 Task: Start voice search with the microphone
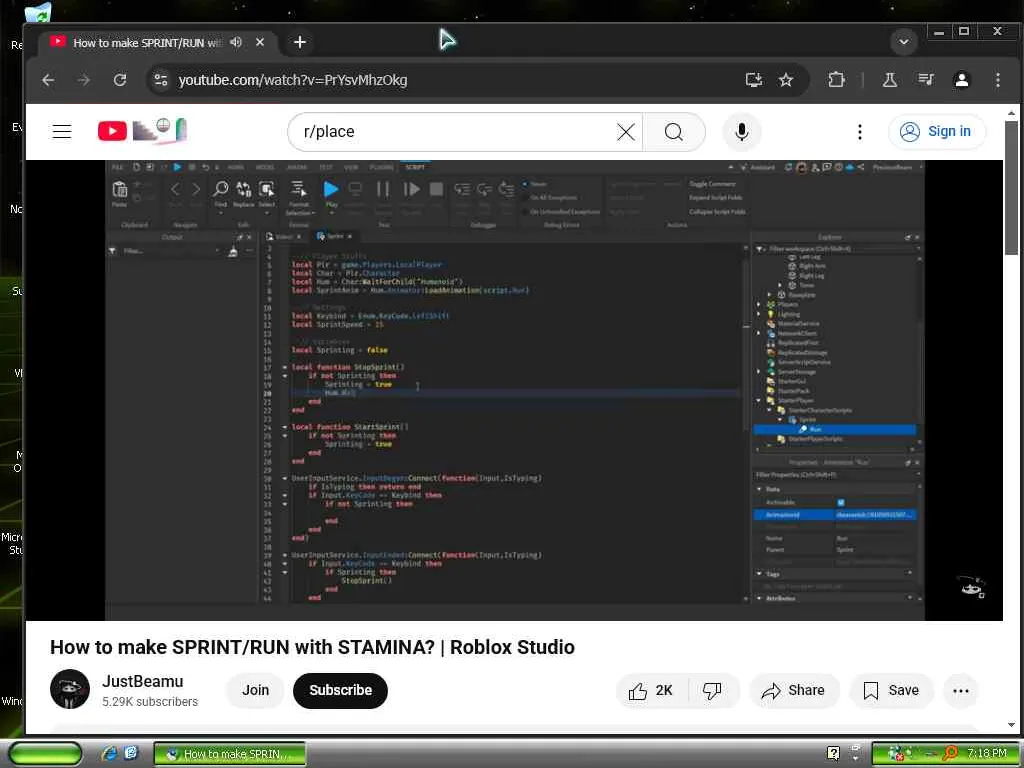tap(741, 132)
